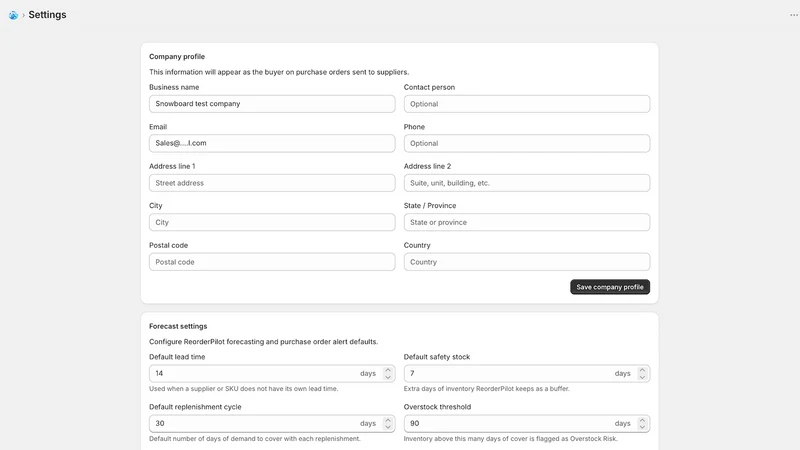Select the 'Company profile' heading

(x=177, y=57)
